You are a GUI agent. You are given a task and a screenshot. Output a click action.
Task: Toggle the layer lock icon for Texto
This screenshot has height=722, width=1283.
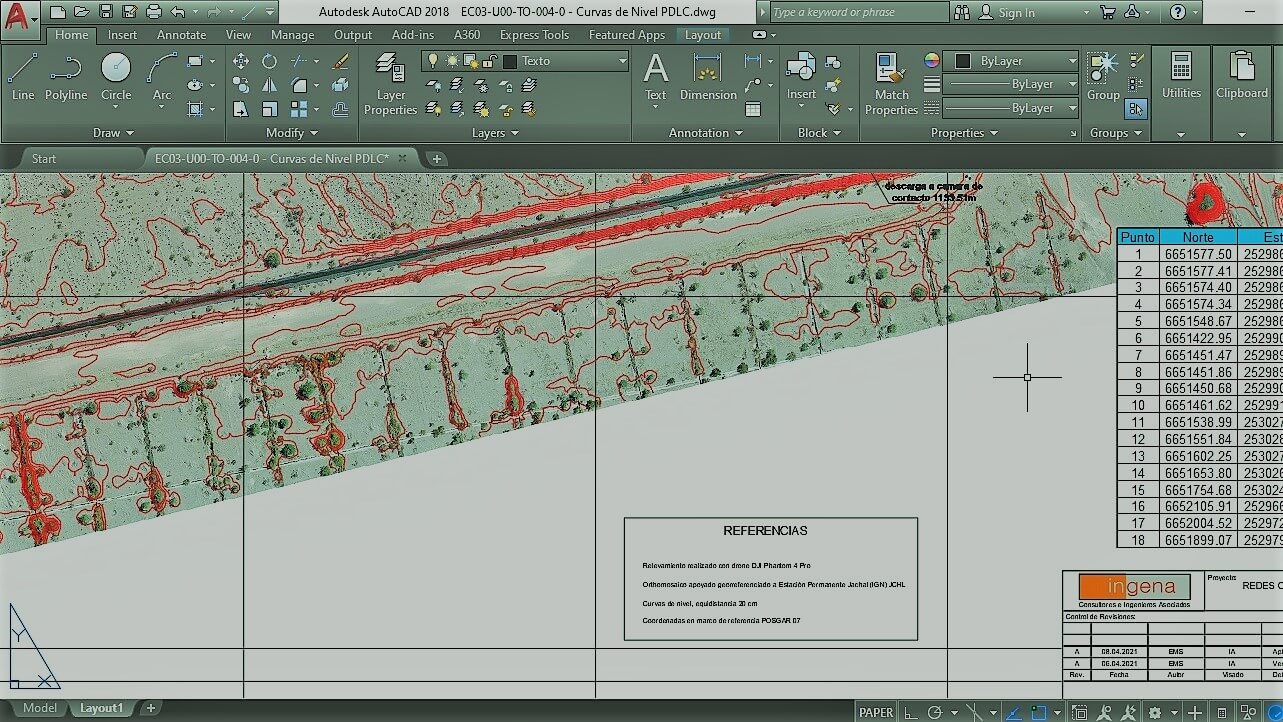click(x=490, y=61)
